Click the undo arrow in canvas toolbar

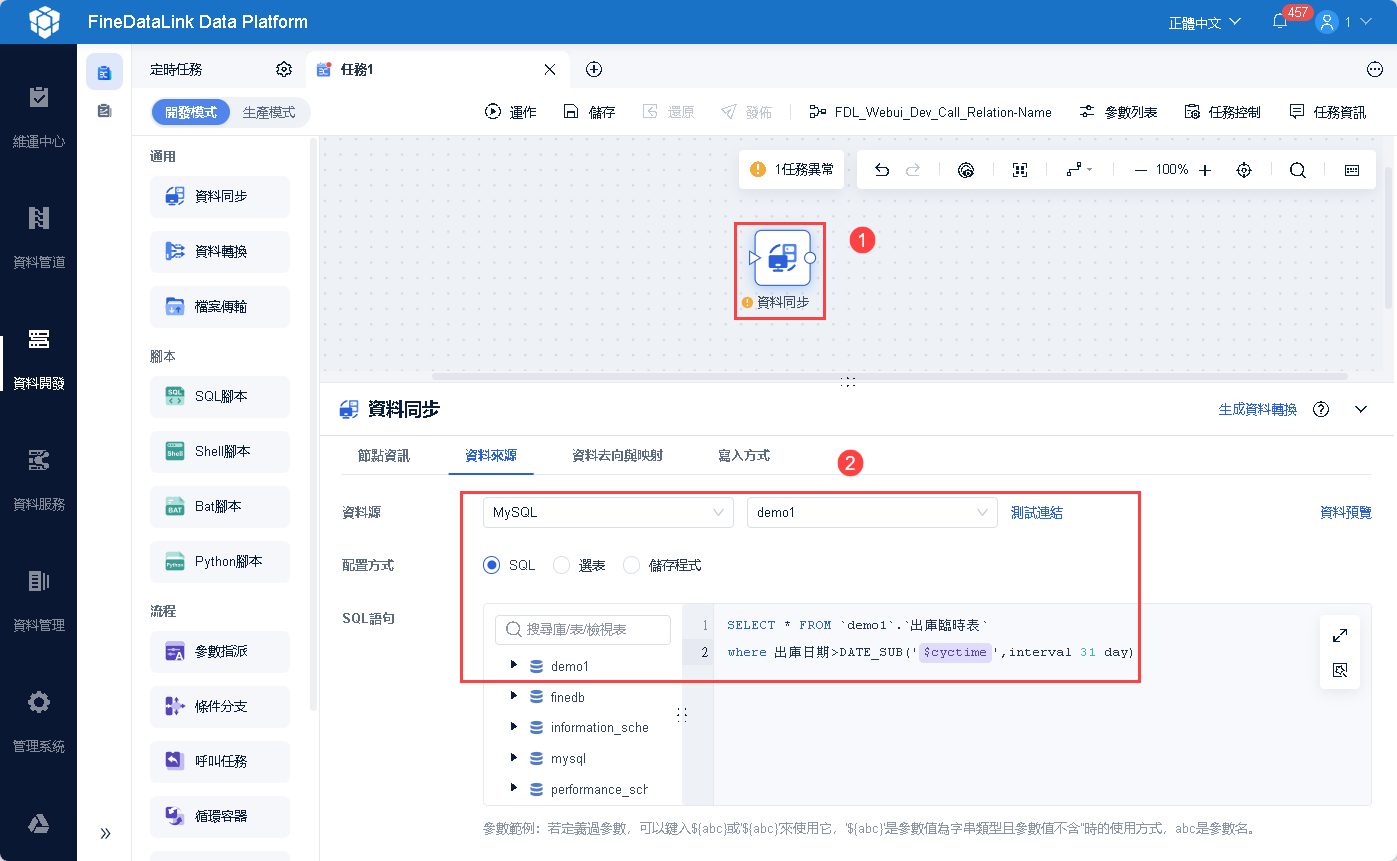click(x=881, y=170)
